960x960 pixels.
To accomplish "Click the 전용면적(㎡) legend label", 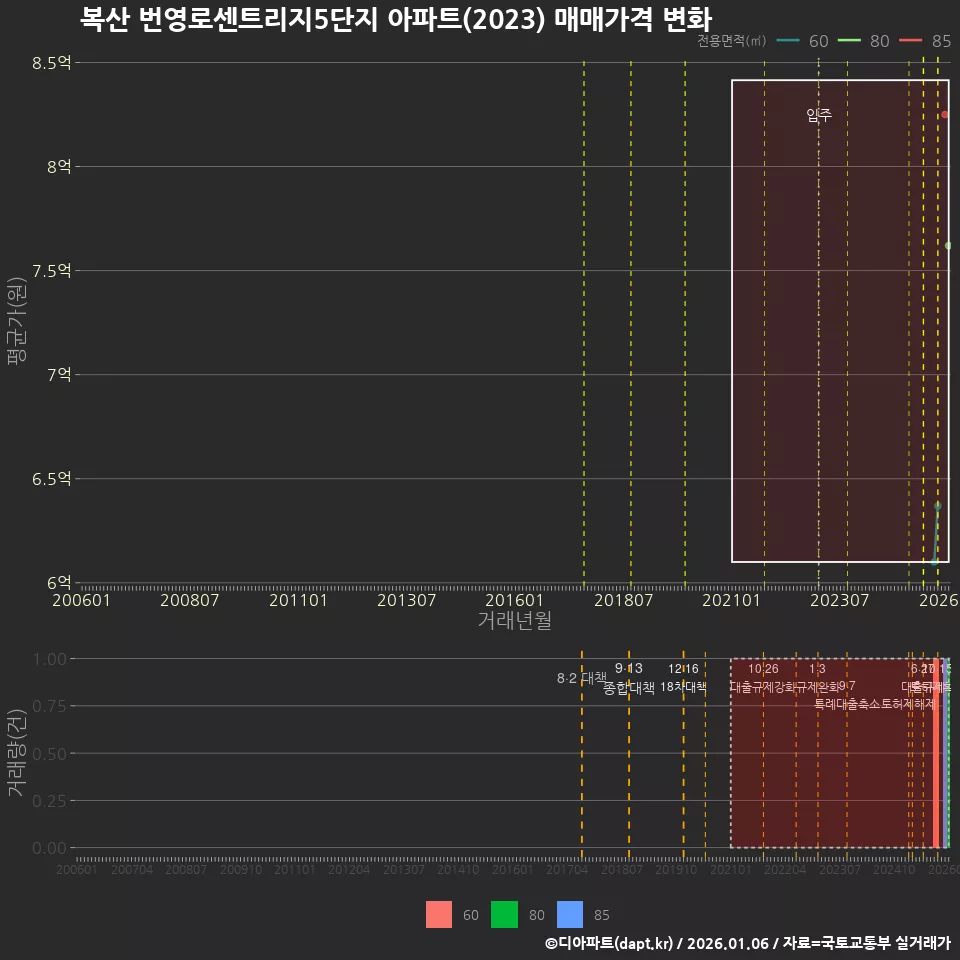I will [731, 41].
